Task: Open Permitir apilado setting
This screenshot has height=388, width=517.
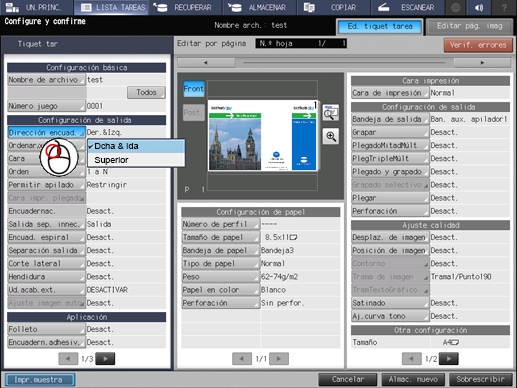Action: [x=46, y=185]
